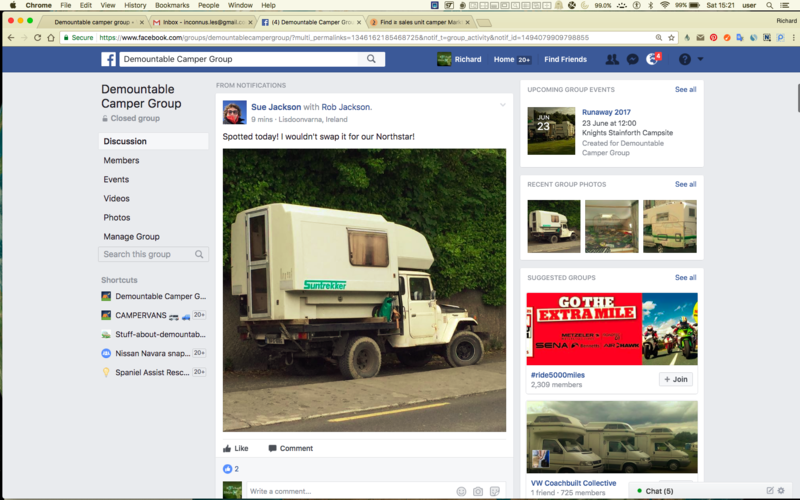
Task: Switch to the Inbox Gmail tab
Action: pyautogui.click(x=203, y=22)
